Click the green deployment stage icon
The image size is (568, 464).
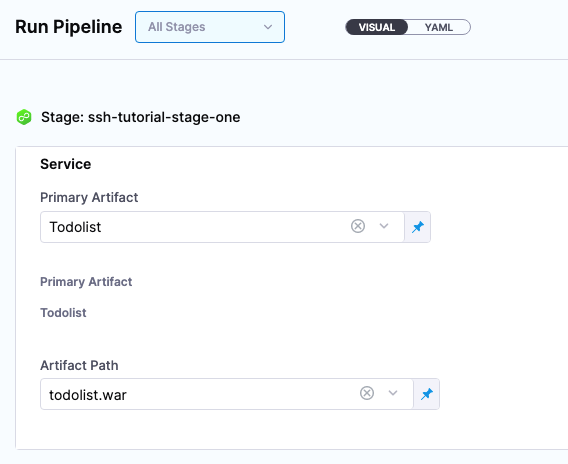[24, 117]
